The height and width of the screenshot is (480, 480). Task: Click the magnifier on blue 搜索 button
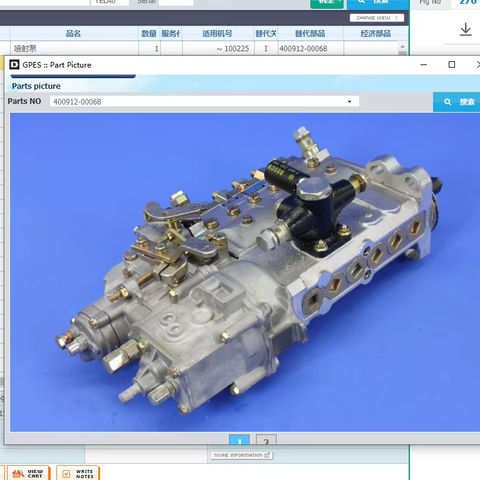448,102
